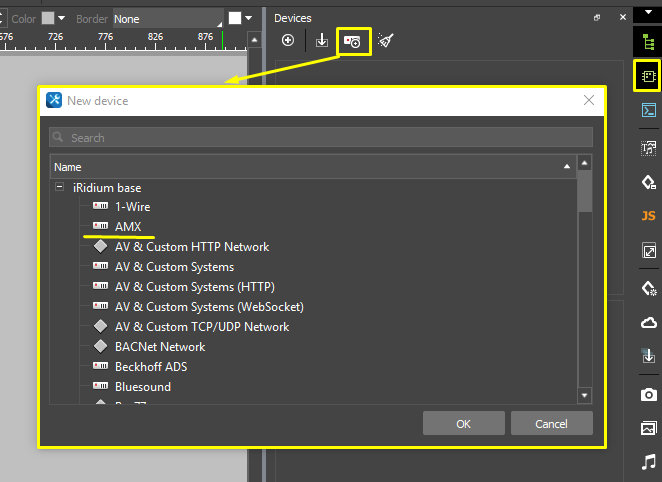Open the JS script editor icon
This screenshot has height=482, width=662.
pyautogui.click(x=648, y=216)
